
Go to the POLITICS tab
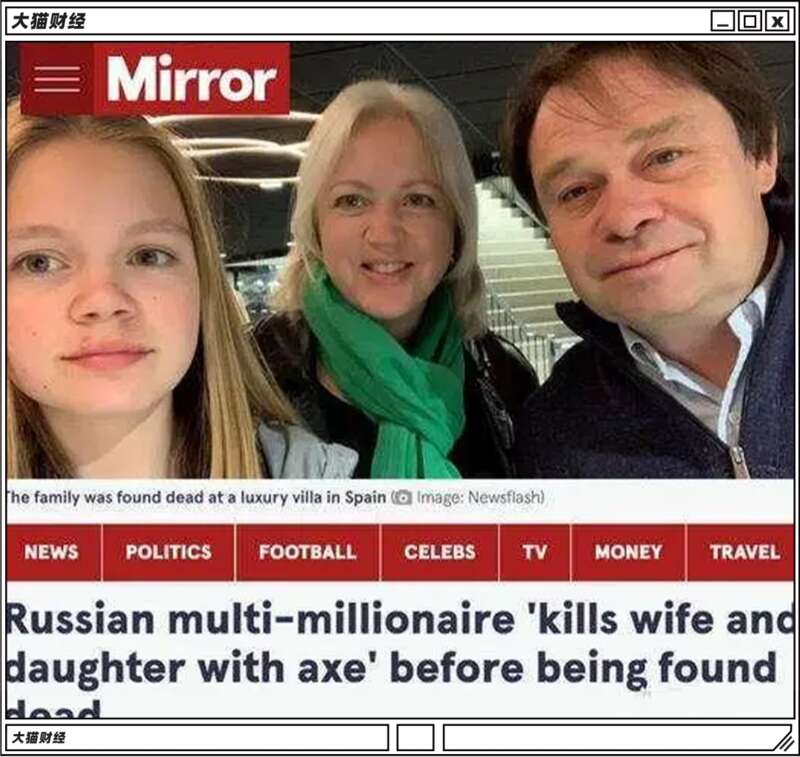tap(168, 552)
